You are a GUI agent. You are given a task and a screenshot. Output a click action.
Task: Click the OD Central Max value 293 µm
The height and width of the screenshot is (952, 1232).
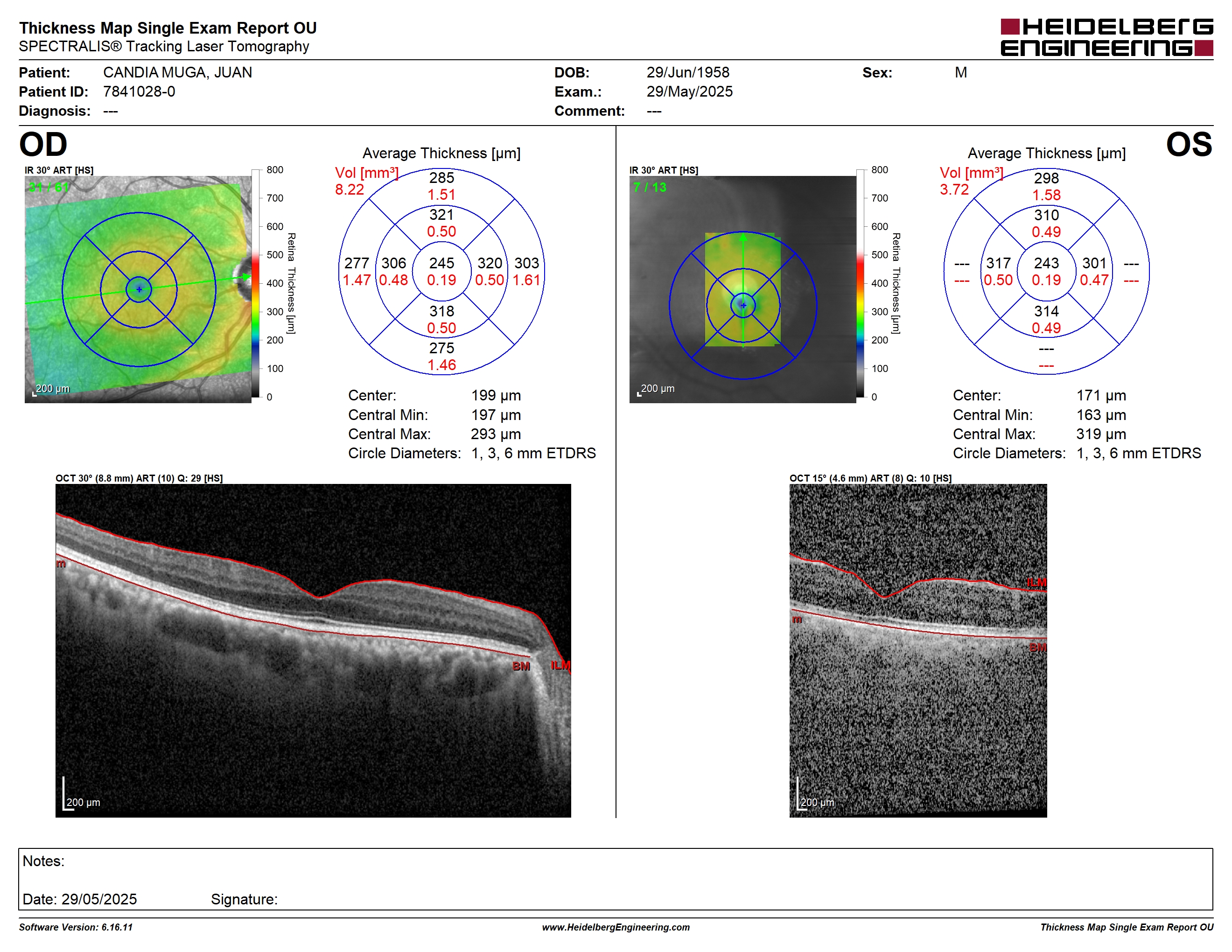click(497, 434)
